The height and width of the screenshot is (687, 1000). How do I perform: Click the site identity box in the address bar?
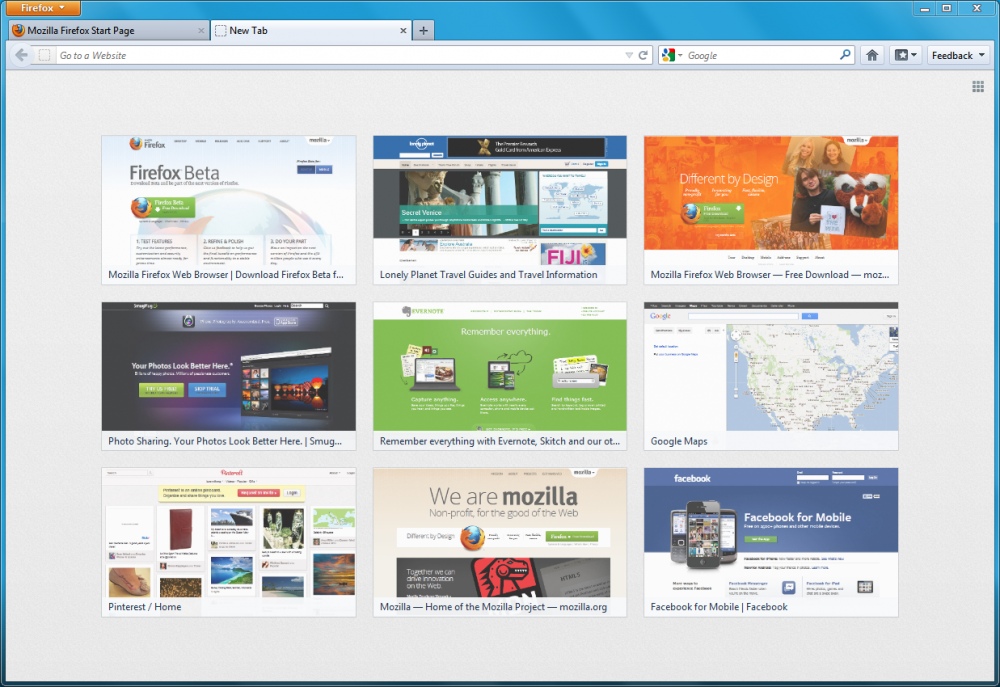tap(44, 55)
